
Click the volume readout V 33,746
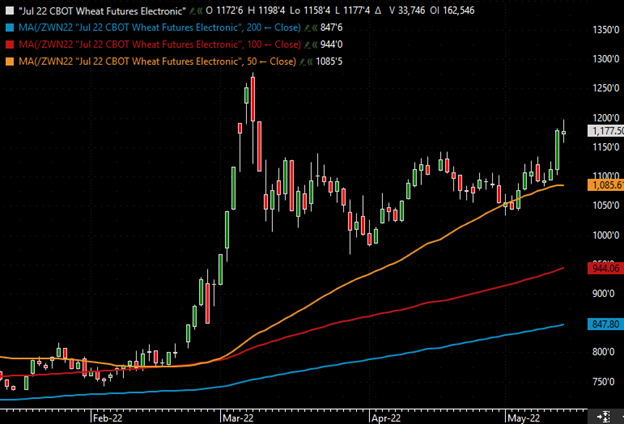(x=407, y=11)
